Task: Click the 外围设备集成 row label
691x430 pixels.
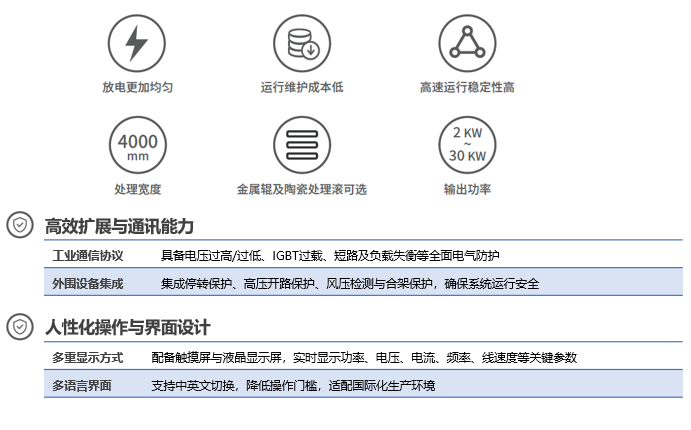Action: click(x=88, y=283)
